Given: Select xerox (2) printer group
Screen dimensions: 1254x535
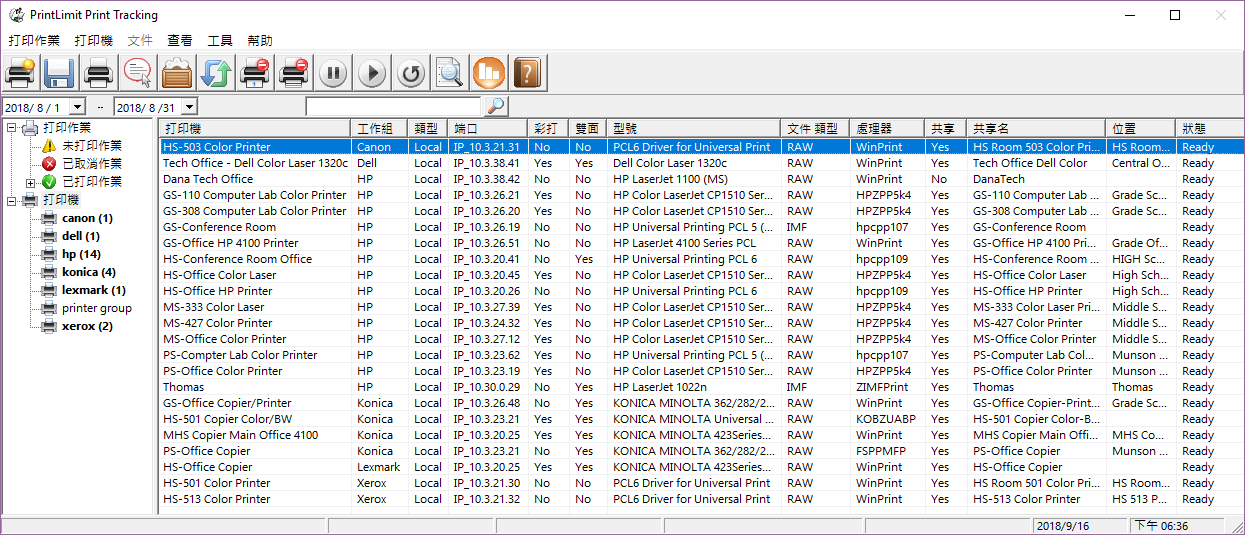Looking at the screenshot, I should tap(87, 326).
